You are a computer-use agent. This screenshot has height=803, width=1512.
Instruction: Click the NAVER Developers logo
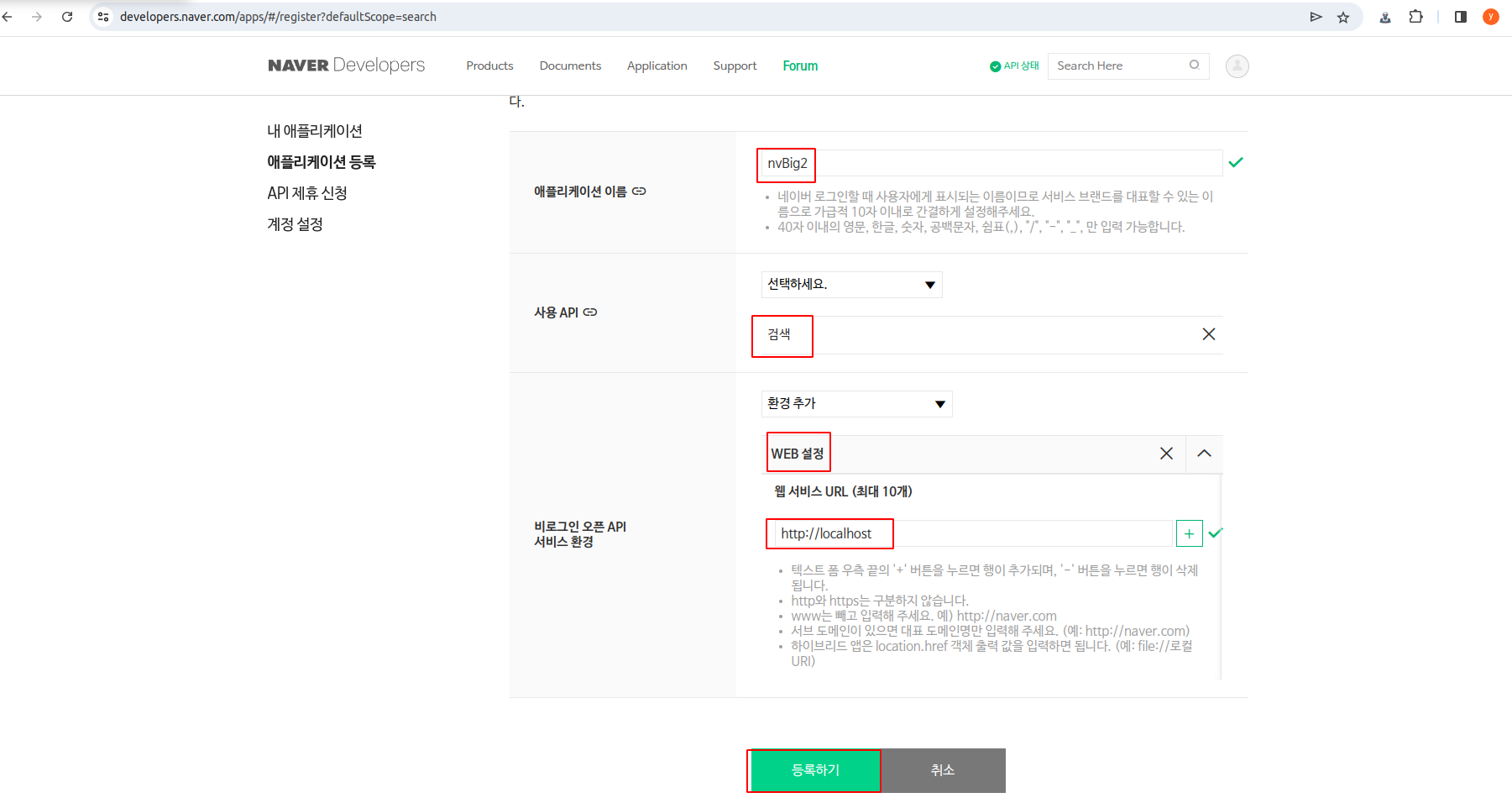point(347,66)
